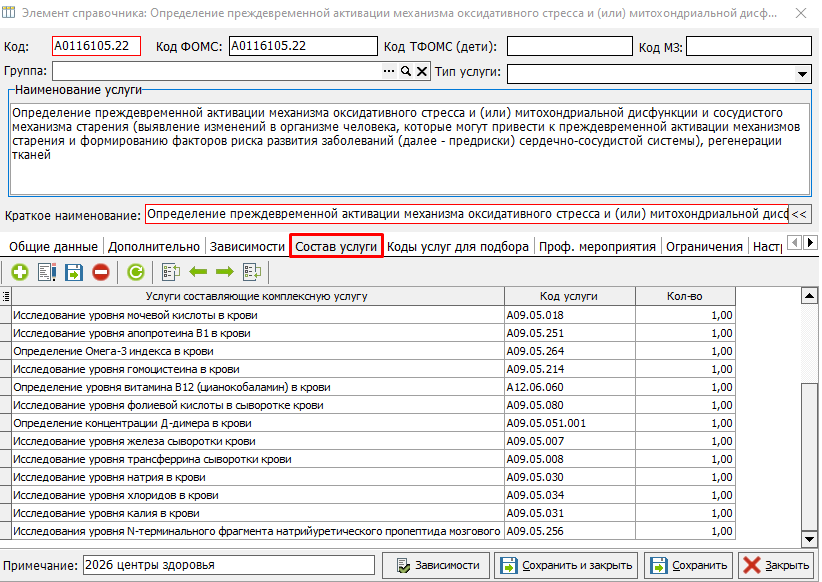822x582 pixels.
Task: Open the Ограничения tab
Action: click(704, 247)
